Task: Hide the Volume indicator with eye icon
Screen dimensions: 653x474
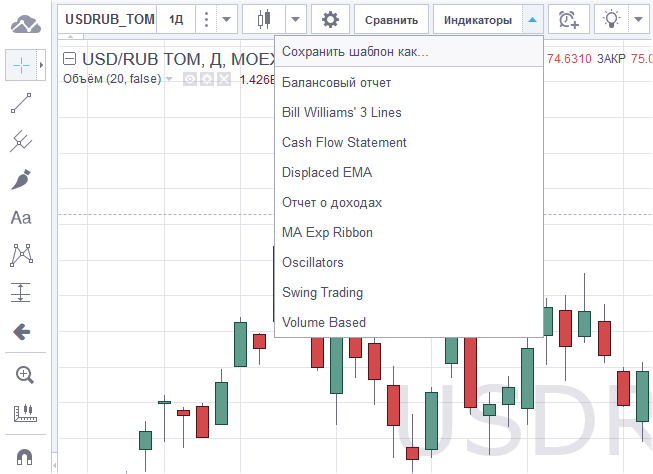Action: [x=190, y=79]
